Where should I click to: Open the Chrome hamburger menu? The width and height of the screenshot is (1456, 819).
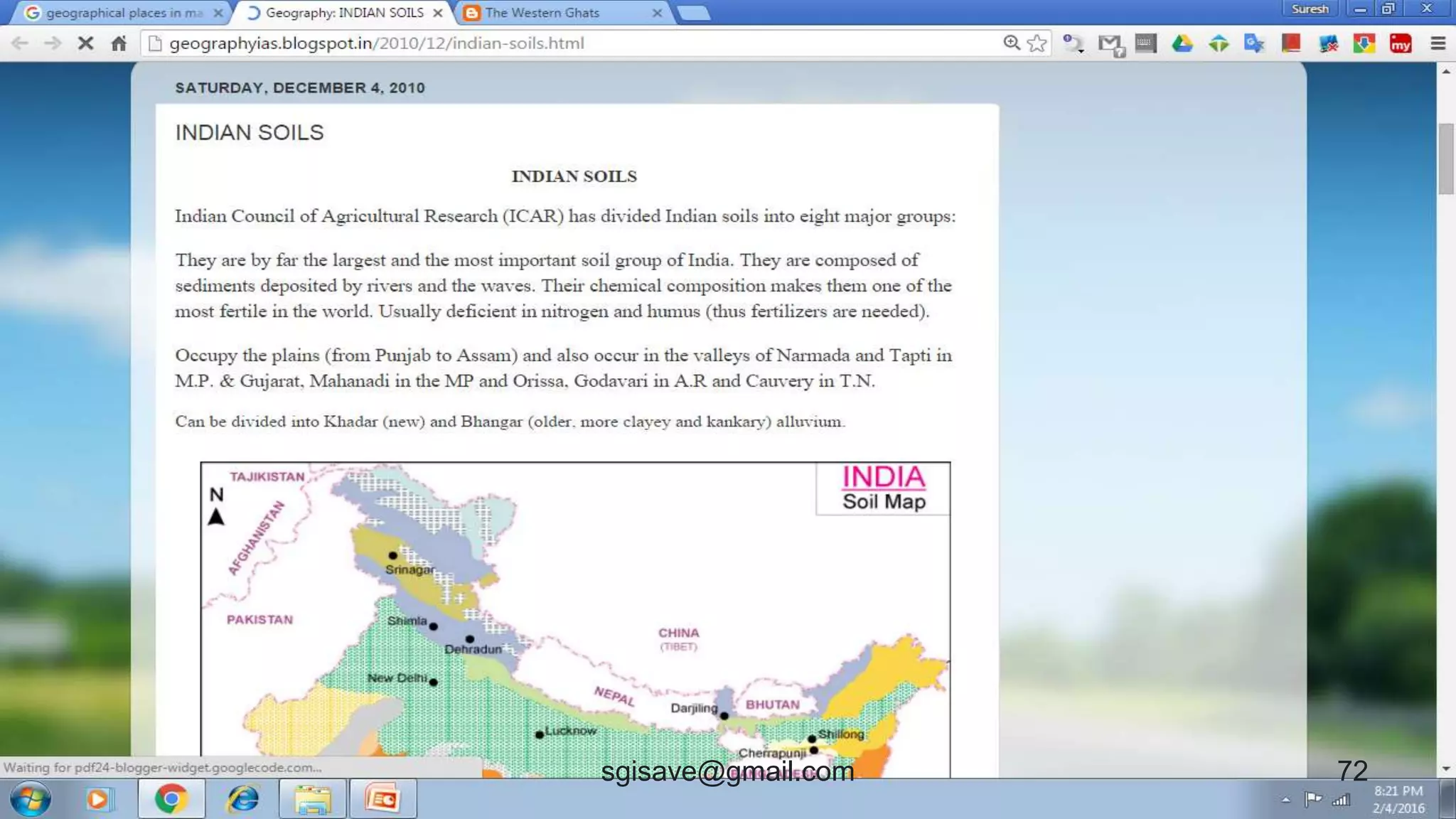pos(1438,43)
